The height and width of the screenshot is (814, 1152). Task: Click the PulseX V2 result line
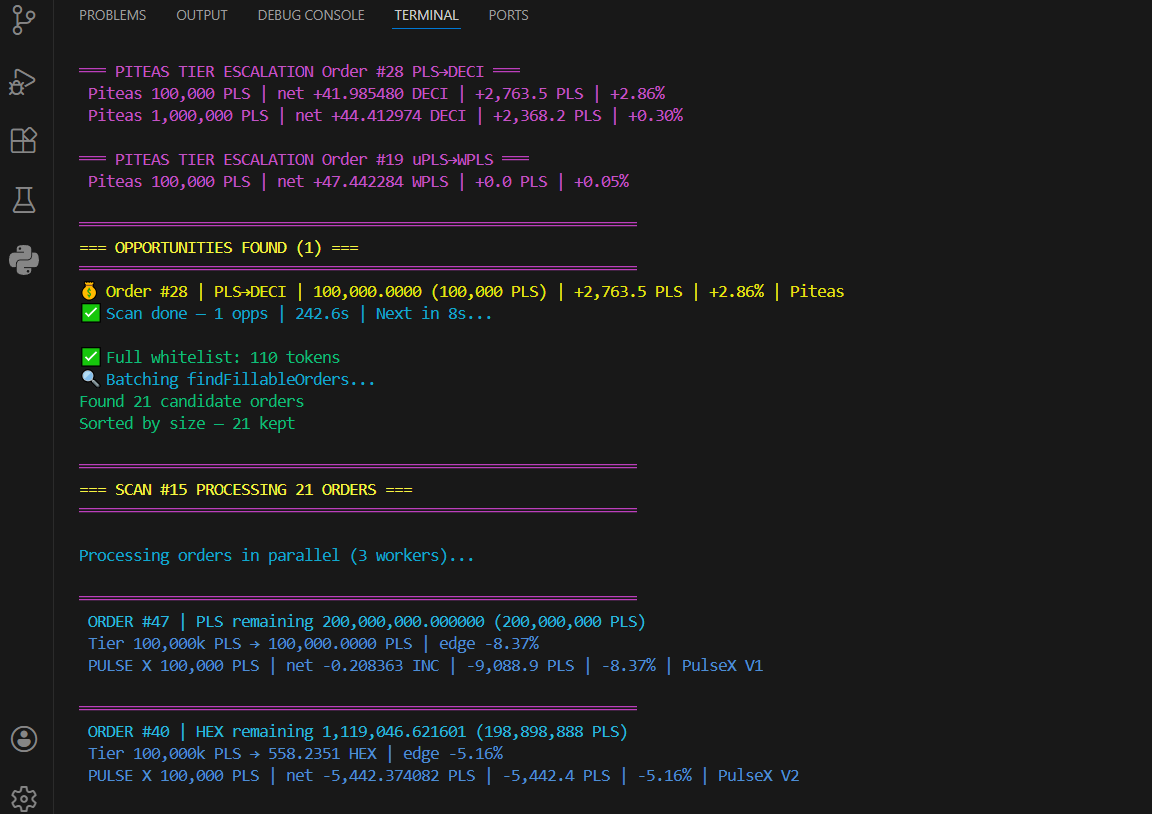(444, 776)
